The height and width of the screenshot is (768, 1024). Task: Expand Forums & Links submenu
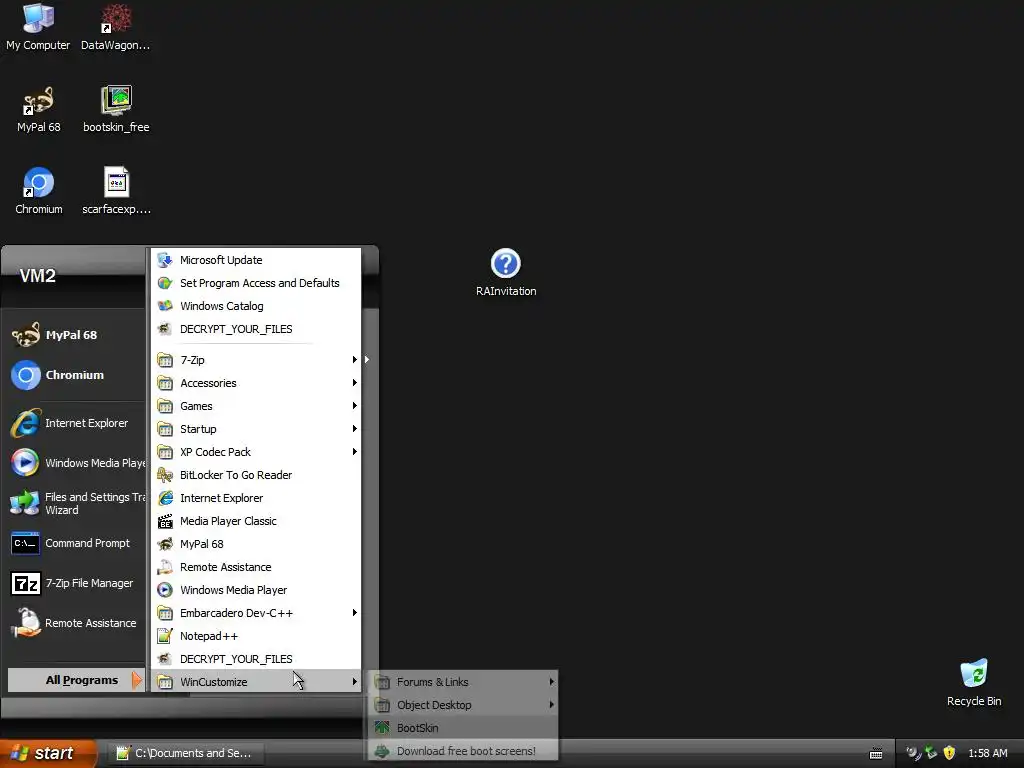pos(464,682)
